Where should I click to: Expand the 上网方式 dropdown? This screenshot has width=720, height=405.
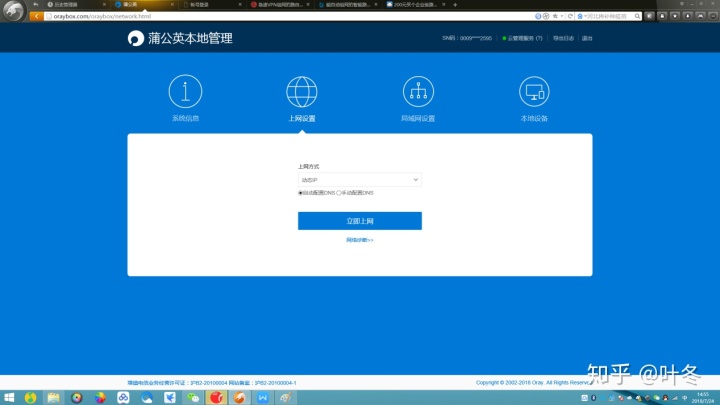click(x=360, y=180)
